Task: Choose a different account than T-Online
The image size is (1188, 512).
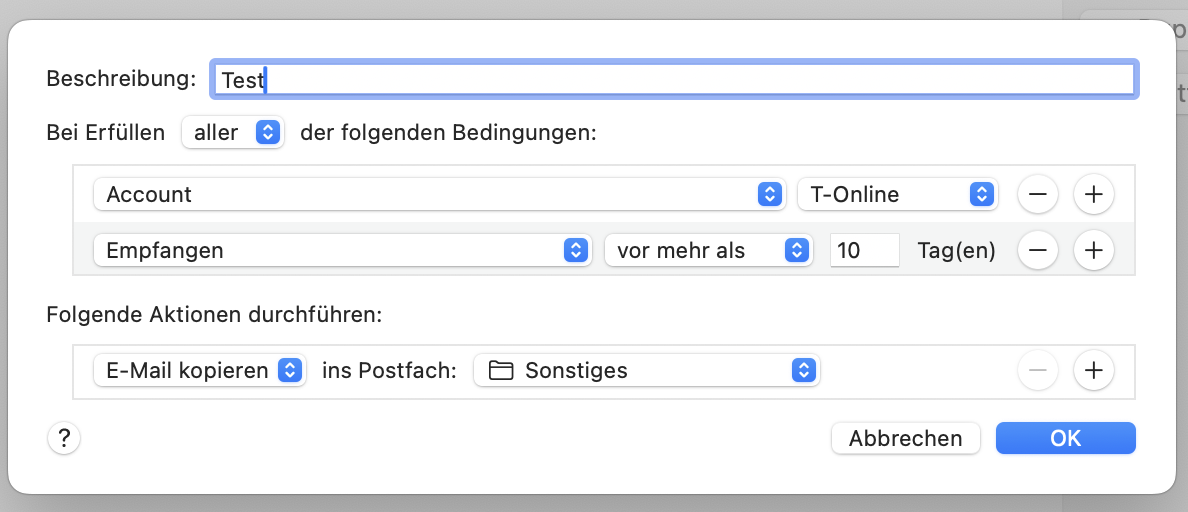Action: [x=897, y=195]
